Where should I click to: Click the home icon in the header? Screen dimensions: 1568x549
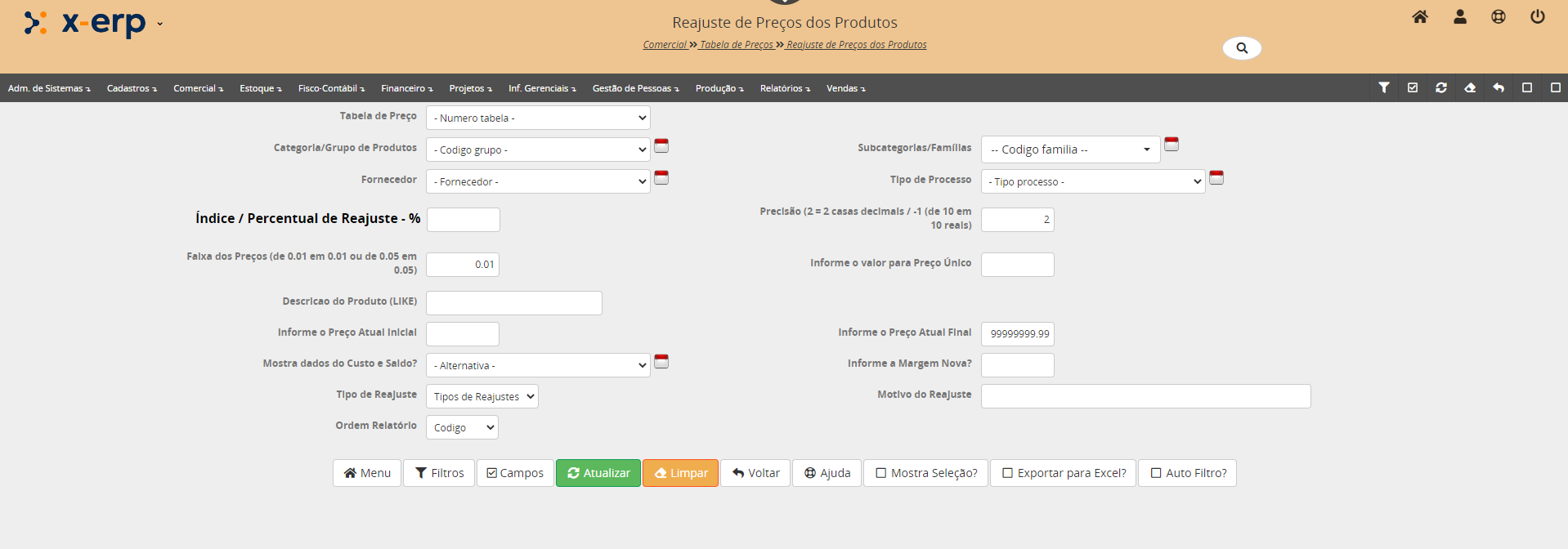tap(1420, 17)
